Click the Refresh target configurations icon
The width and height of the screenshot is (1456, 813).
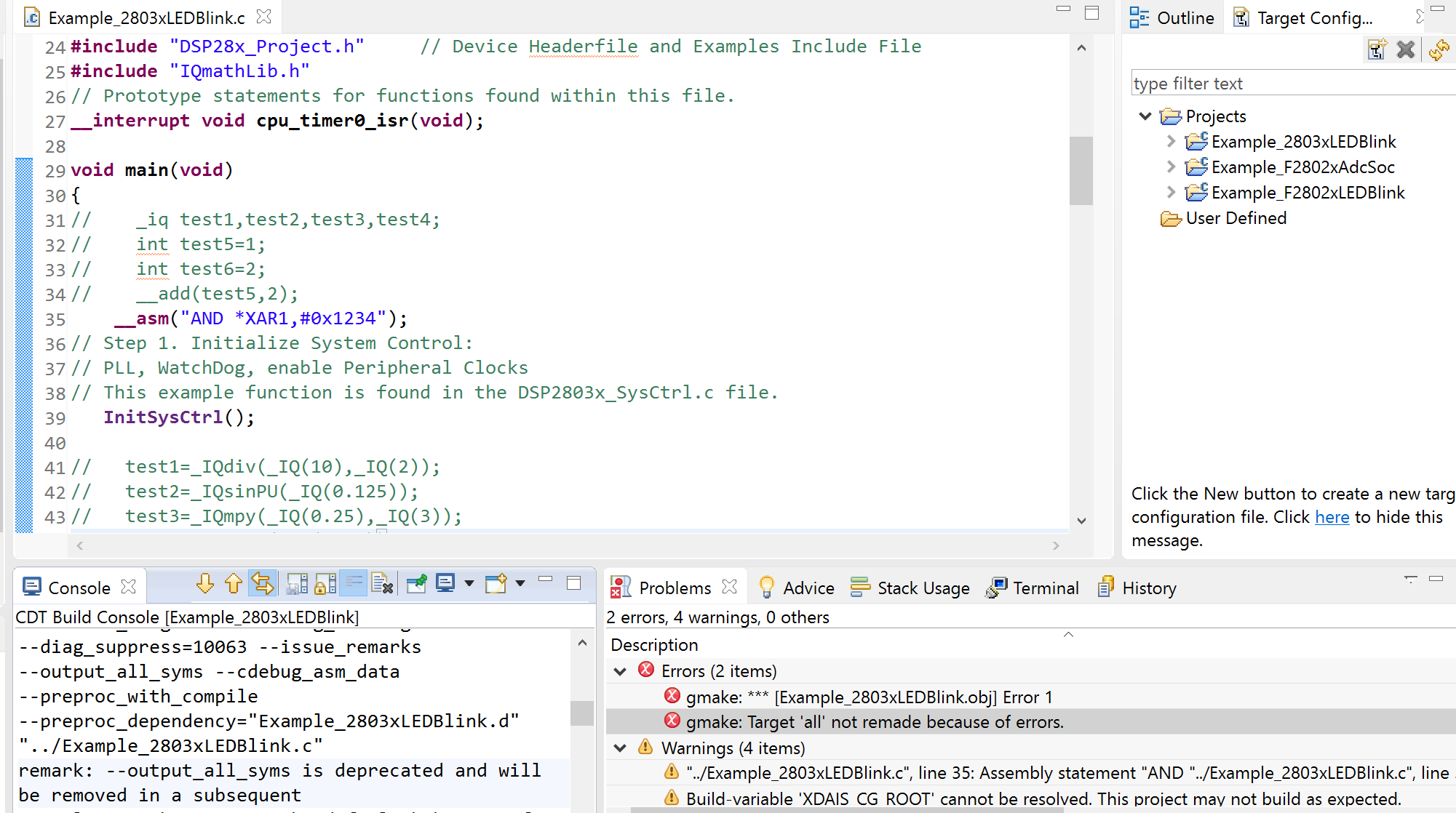(x=1439, y=49)
